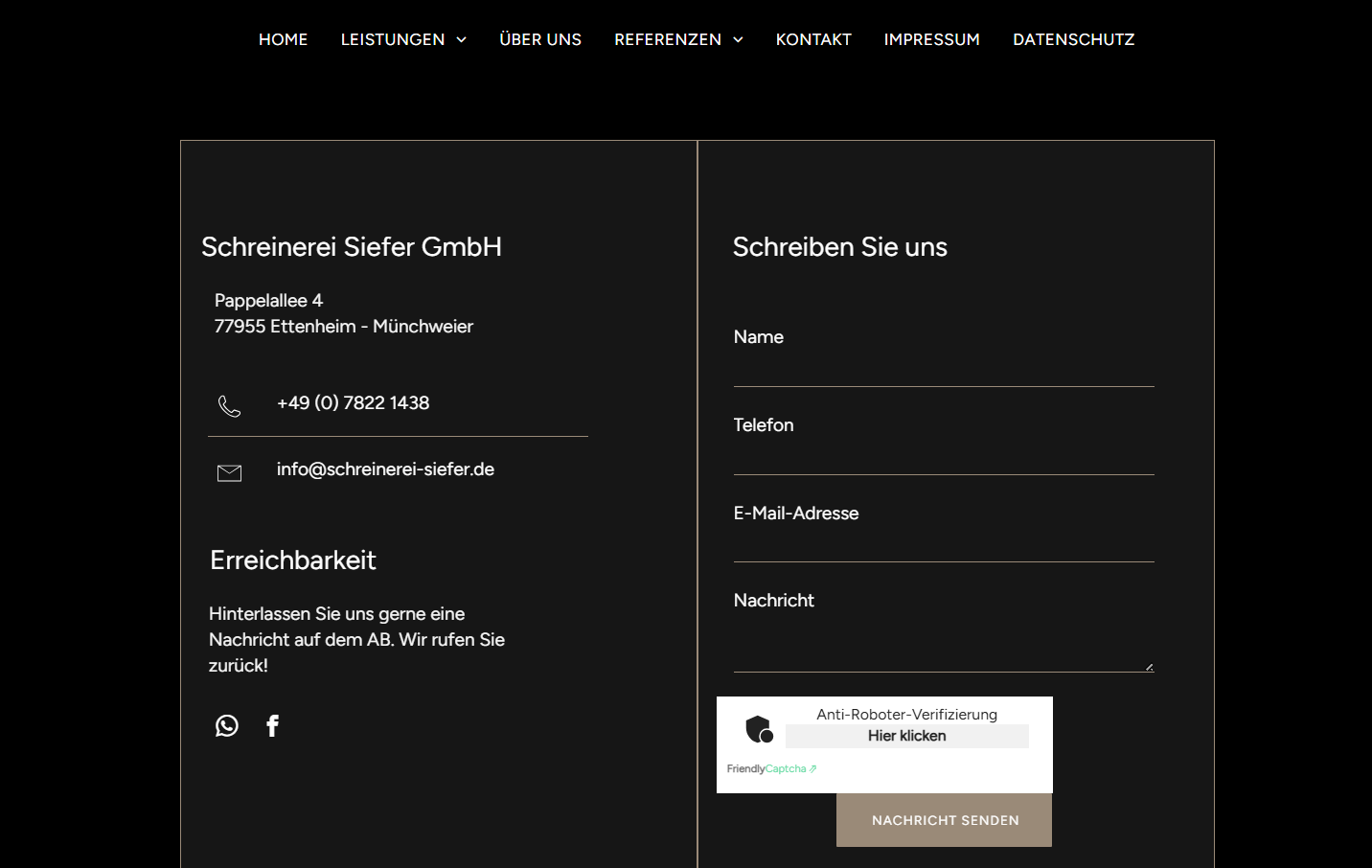Image resolution: width=1372 pixels, height=868 pixels.
Task: Click the info@schreinerei-siefer.de email link
Action: click(x=385, y=469)
